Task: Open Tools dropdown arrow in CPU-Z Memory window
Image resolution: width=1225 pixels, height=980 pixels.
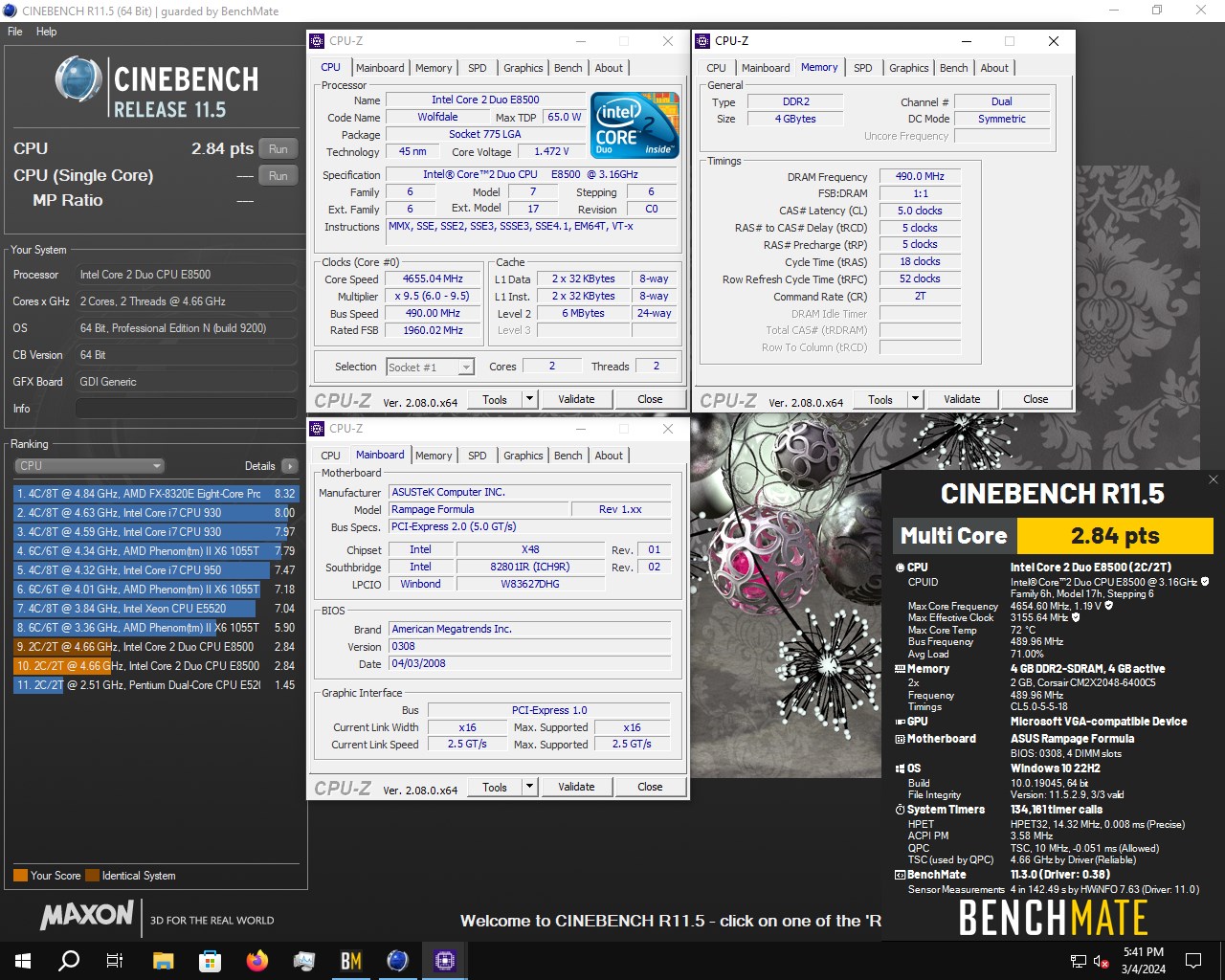Action: 915,399
